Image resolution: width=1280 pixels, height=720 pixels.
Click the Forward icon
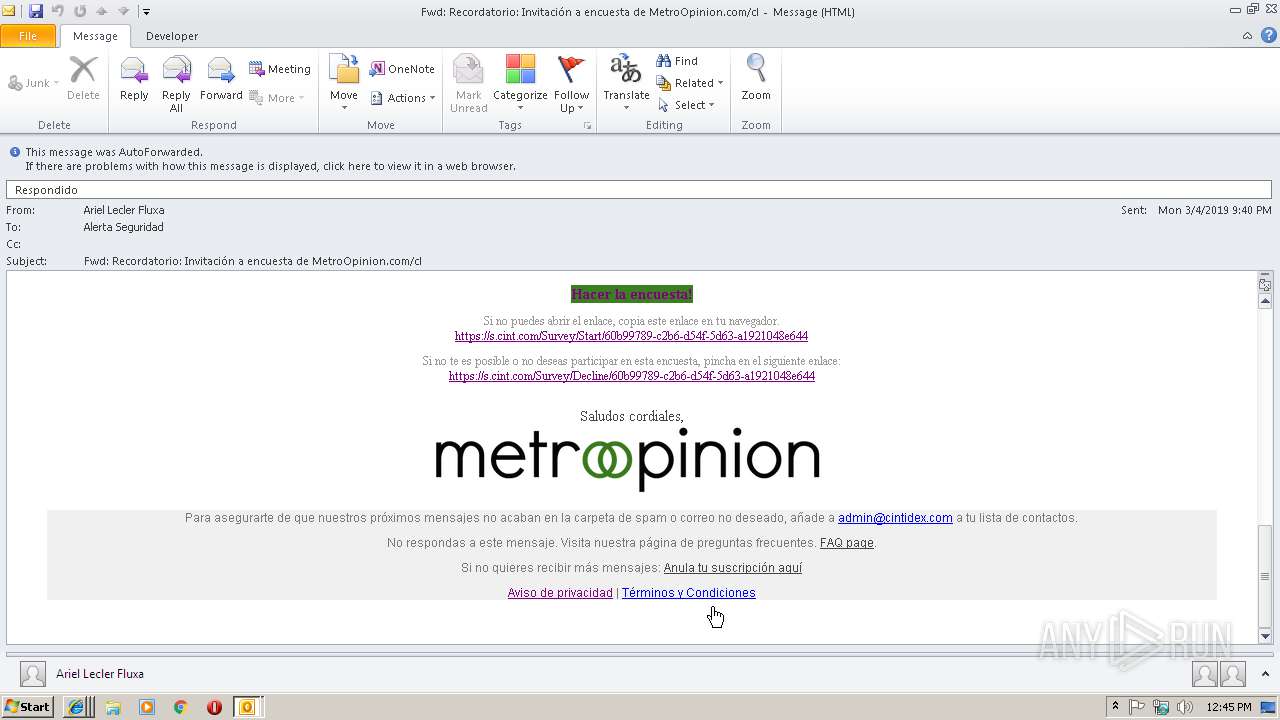tap(221, 79)
